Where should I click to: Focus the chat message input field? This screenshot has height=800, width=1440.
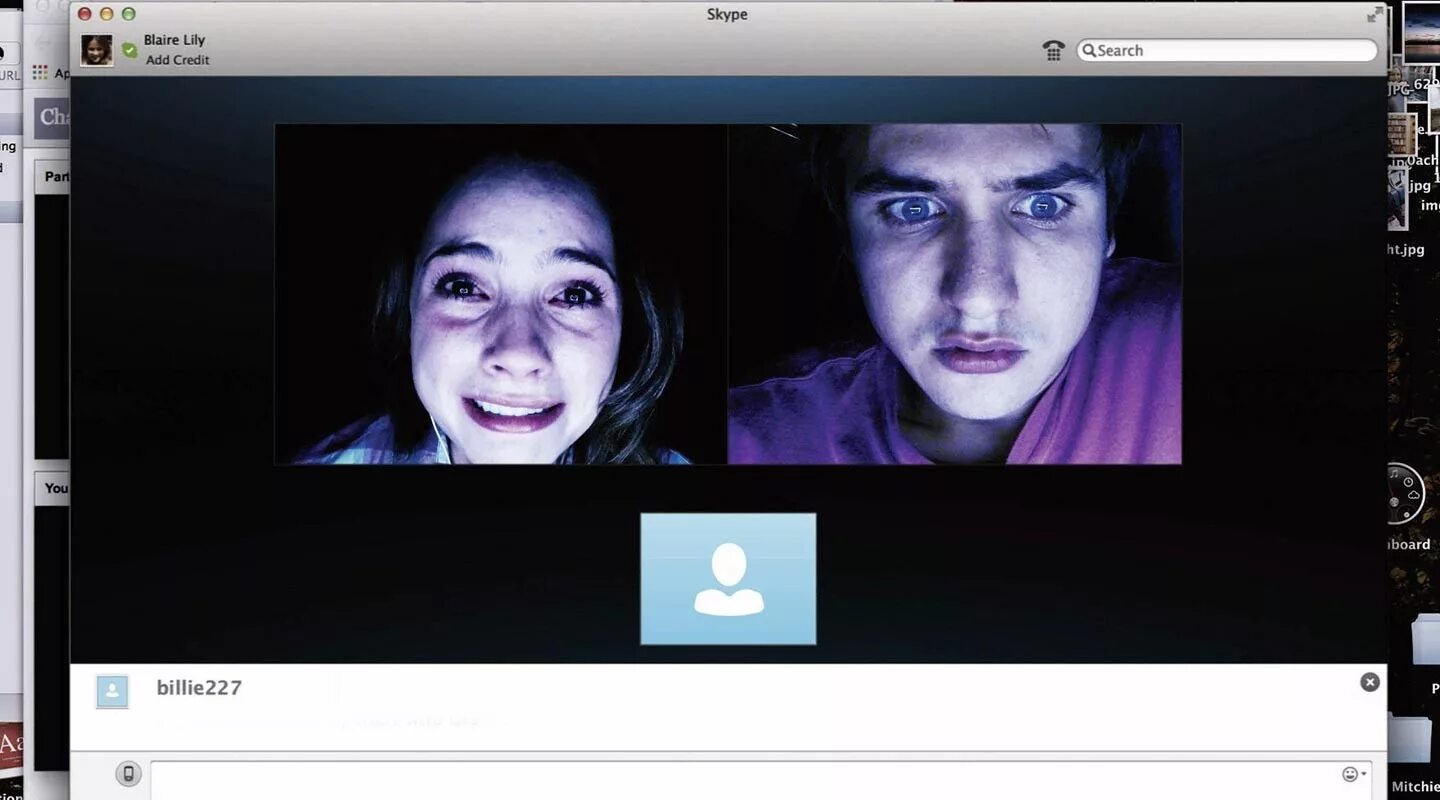763,779
